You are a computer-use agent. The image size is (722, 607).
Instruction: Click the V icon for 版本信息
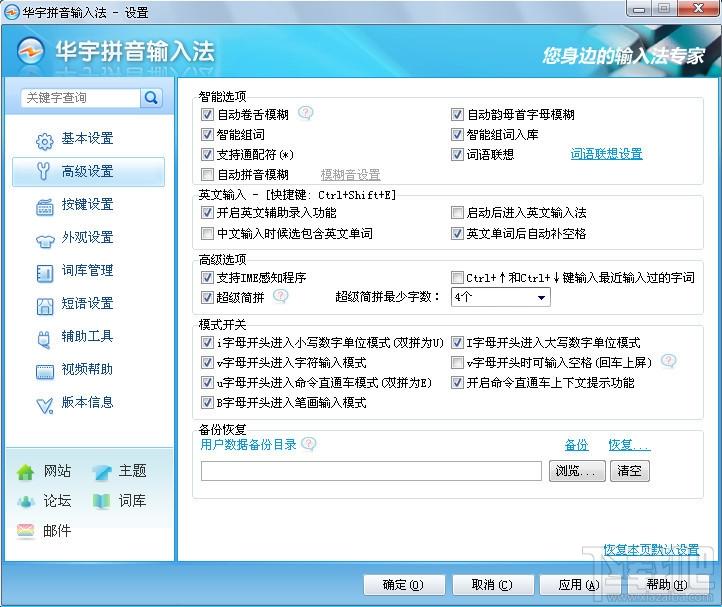[x=45, y=405]
